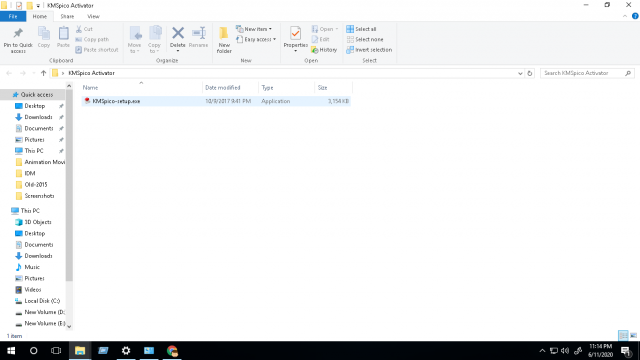This screenshot has width=640, height=360.
Task: Click Paste shortcut in the ribbon
Action: [97, 50]
